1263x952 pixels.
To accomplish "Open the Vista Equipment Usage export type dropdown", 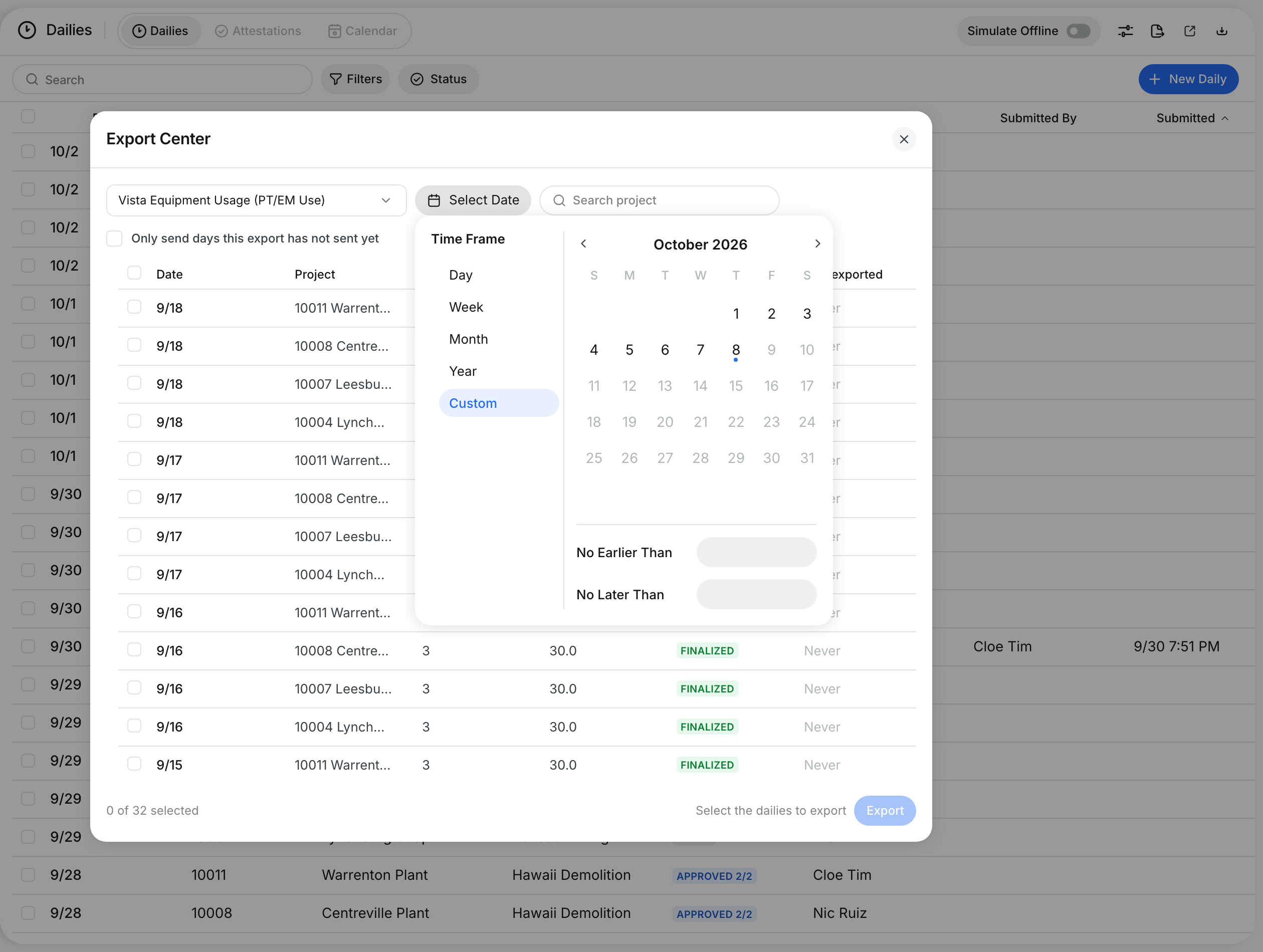I will coord(257,200).
